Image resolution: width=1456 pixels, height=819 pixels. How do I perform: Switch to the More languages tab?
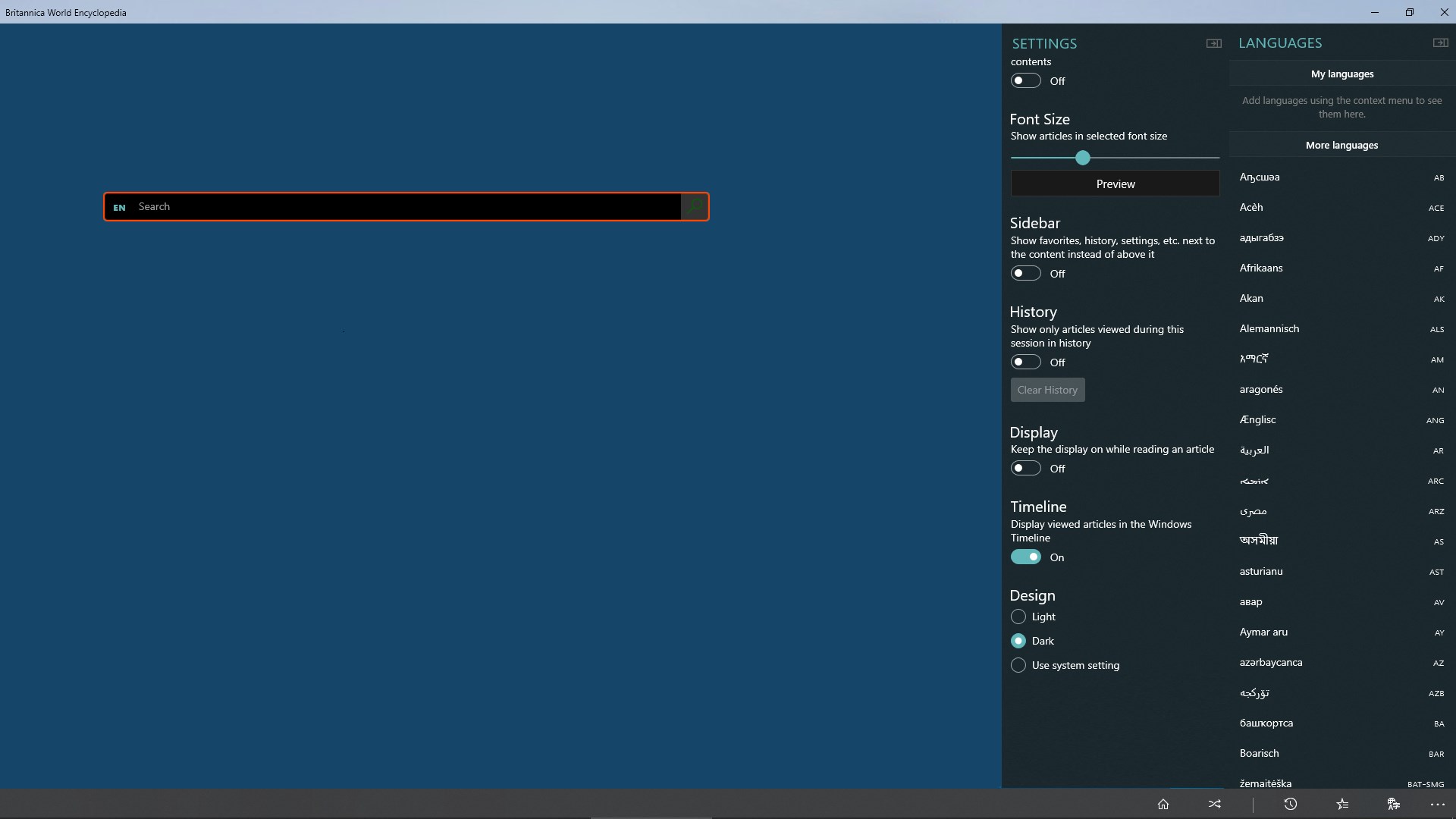pos(1341,145)
